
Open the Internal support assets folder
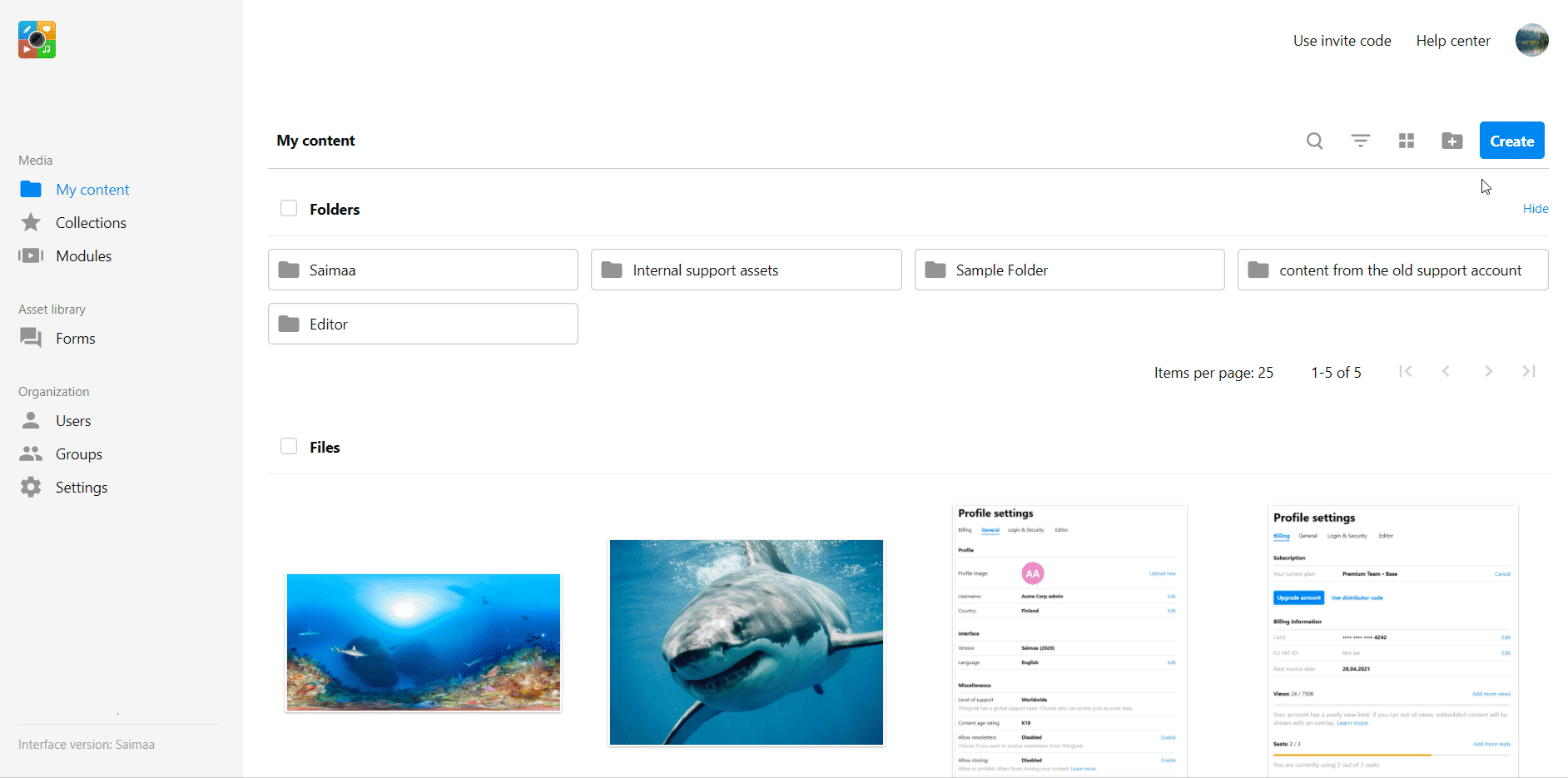click(x=746, y=270)
